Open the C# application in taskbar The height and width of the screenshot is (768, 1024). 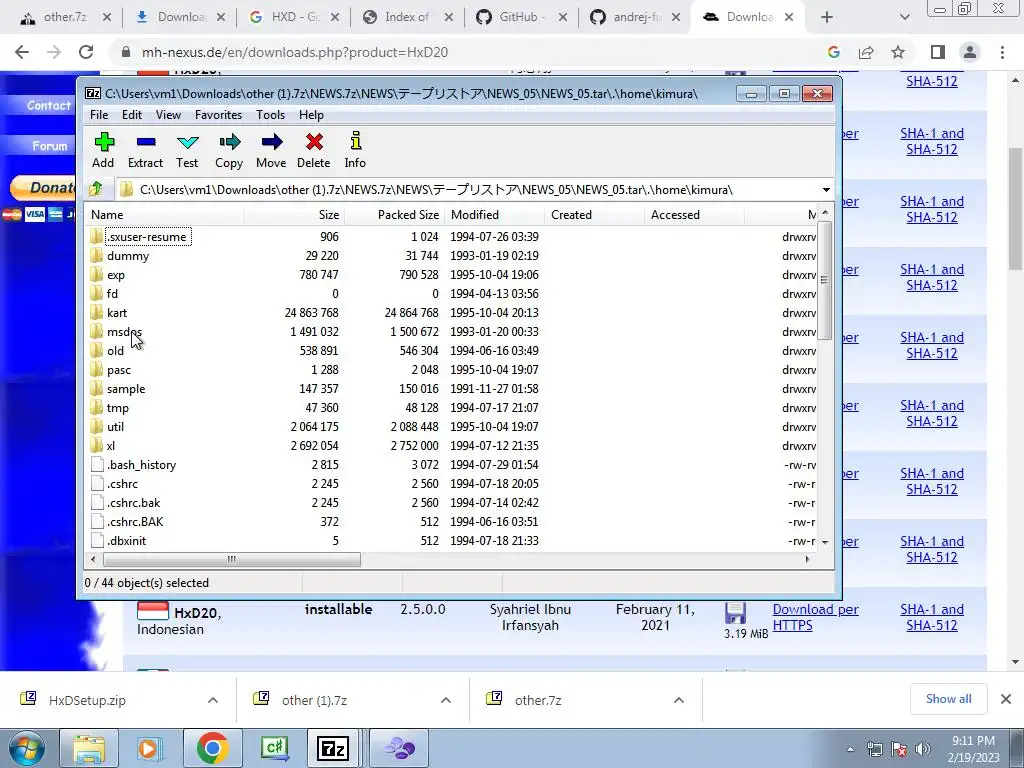point(274,748)
